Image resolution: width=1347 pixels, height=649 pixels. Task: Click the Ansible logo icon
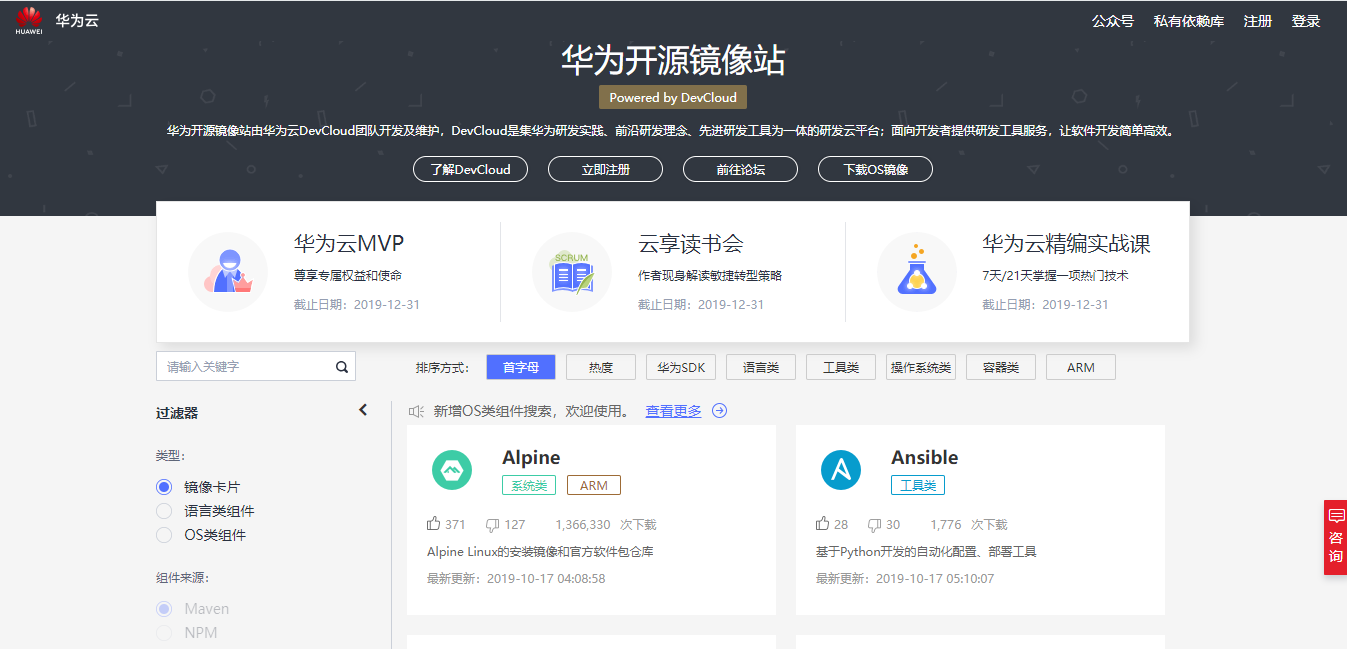tap(841, 470)
